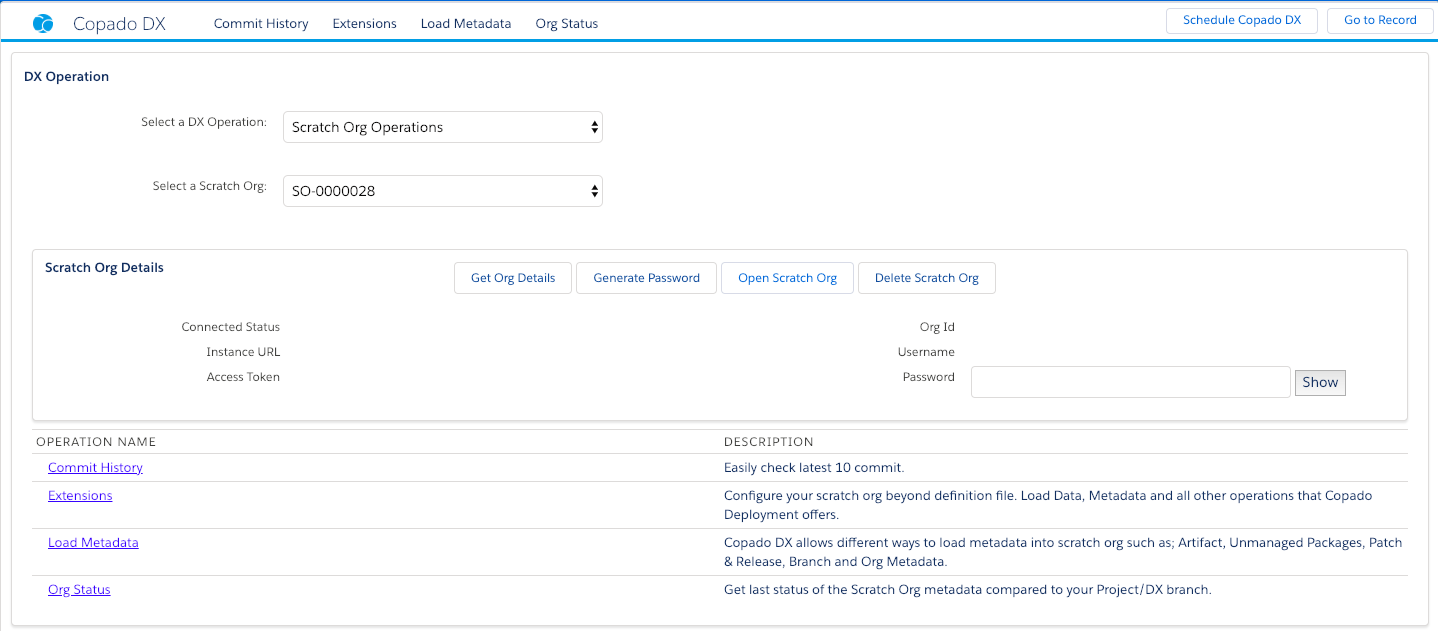Click the OPERATION NAME column header
The image size is (1438, 631).
pos(96,442)
